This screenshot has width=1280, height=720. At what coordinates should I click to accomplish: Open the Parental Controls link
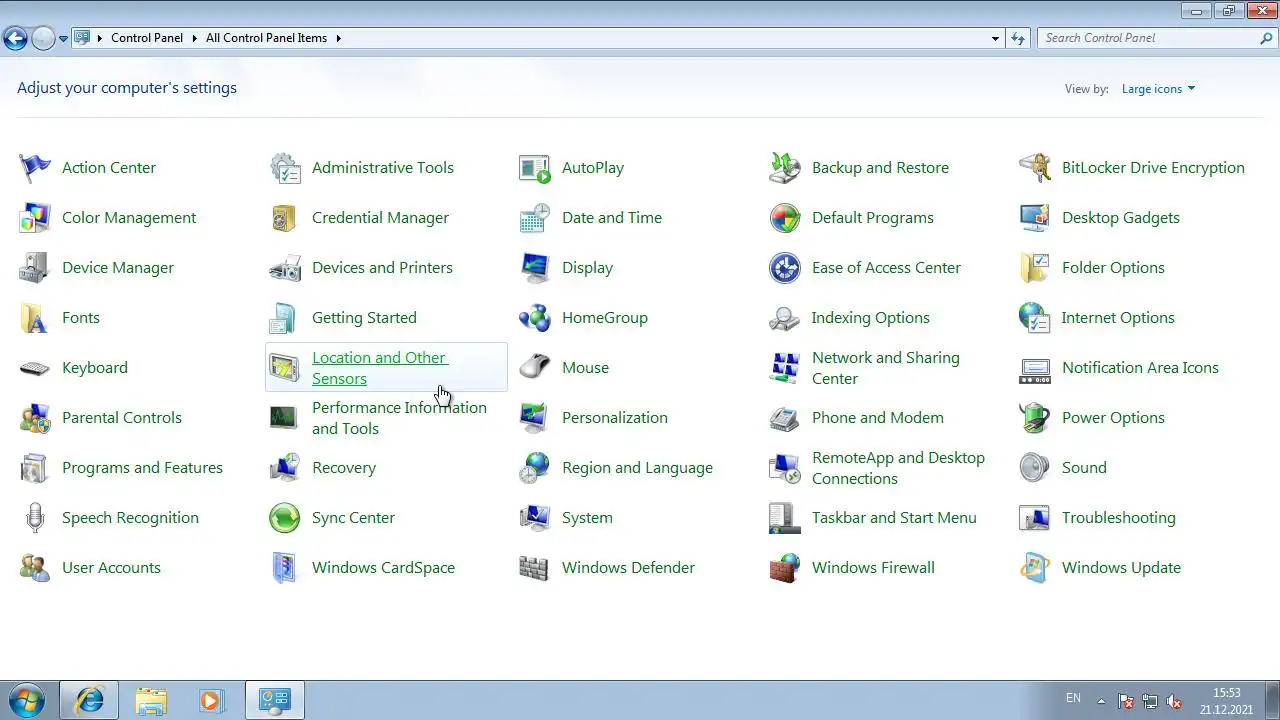[x=121, y=418]
